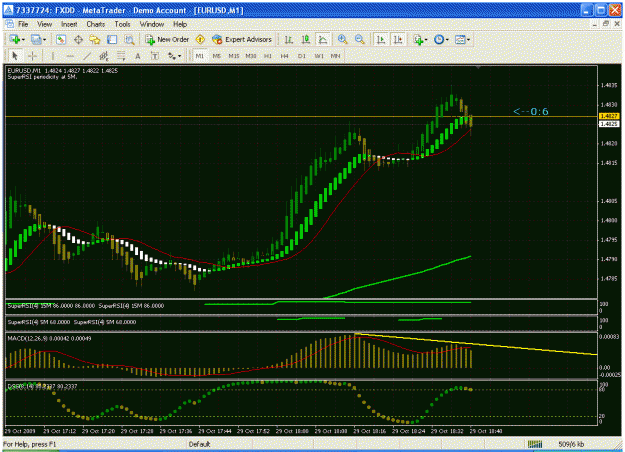Open the Tools menu
Viewport: 625px width, 452px height.
click(x=122, y=24)
